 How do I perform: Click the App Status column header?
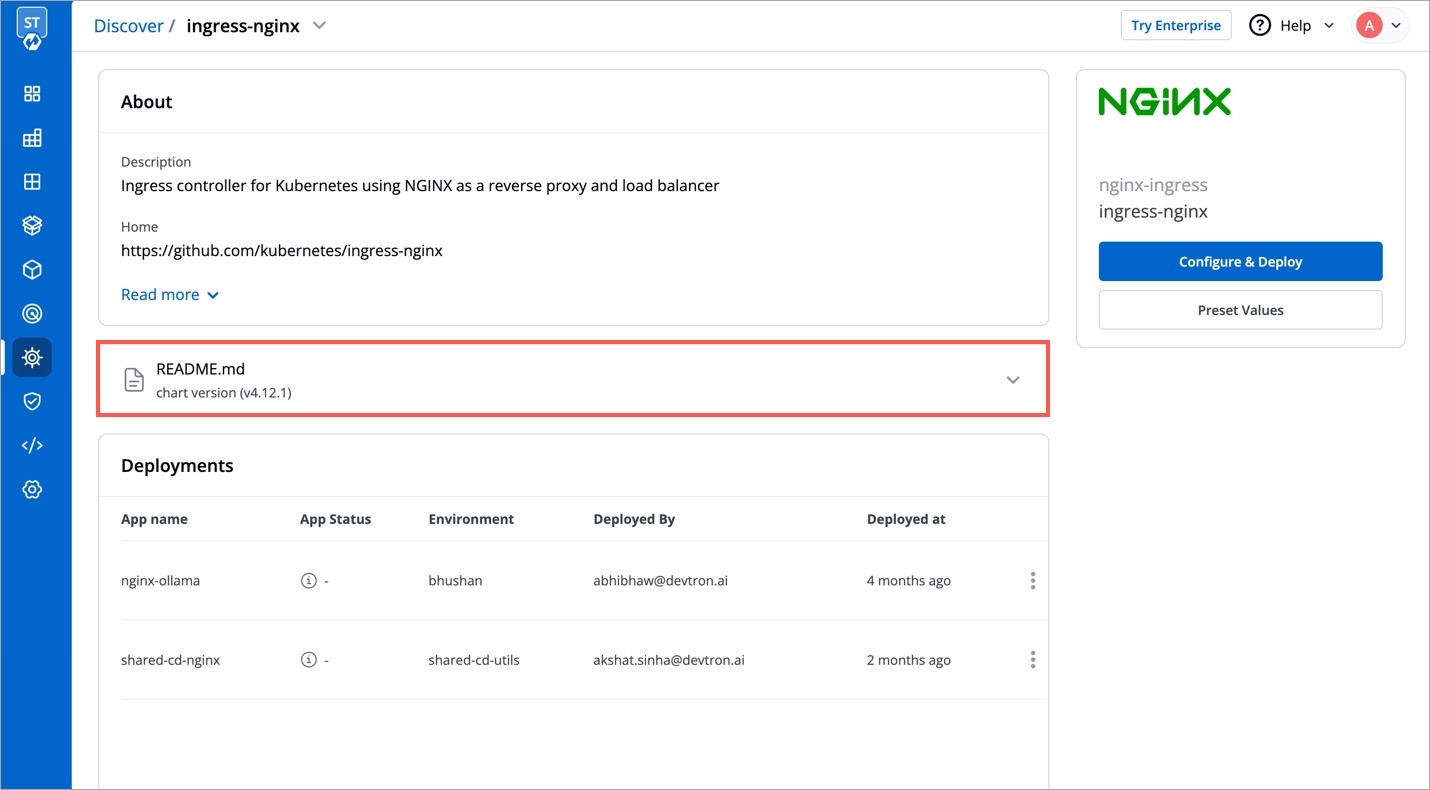pyautogui.click(x=335, y=520)
